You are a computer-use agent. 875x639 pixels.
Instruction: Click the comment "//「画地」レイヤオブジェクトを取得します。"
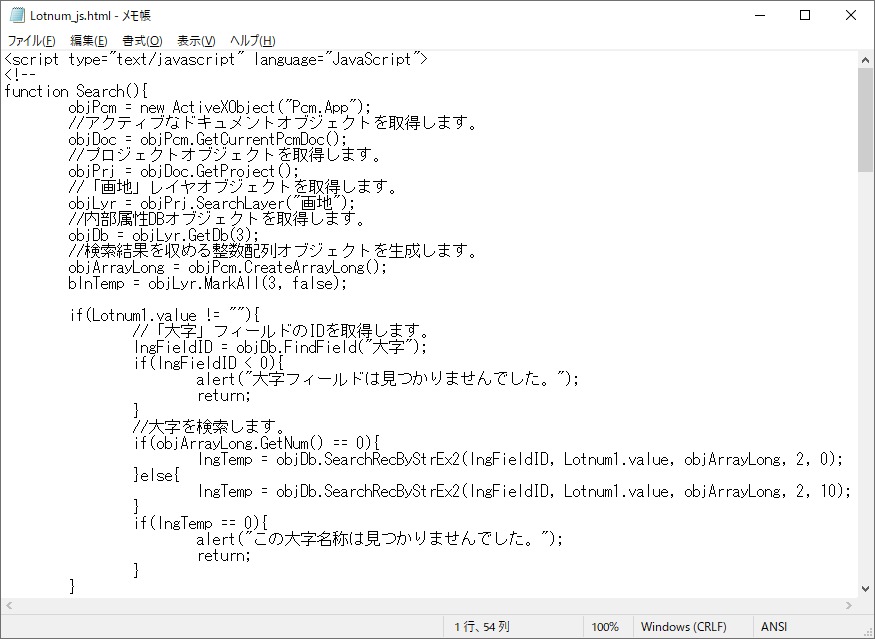click(232, 187)
